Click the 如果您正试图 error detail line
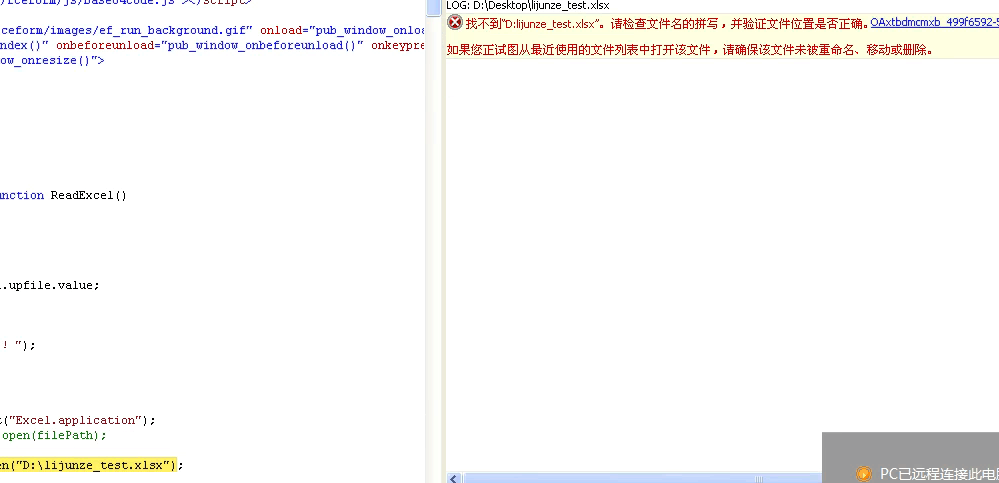The image size is (999, 483). click(690, 49)
